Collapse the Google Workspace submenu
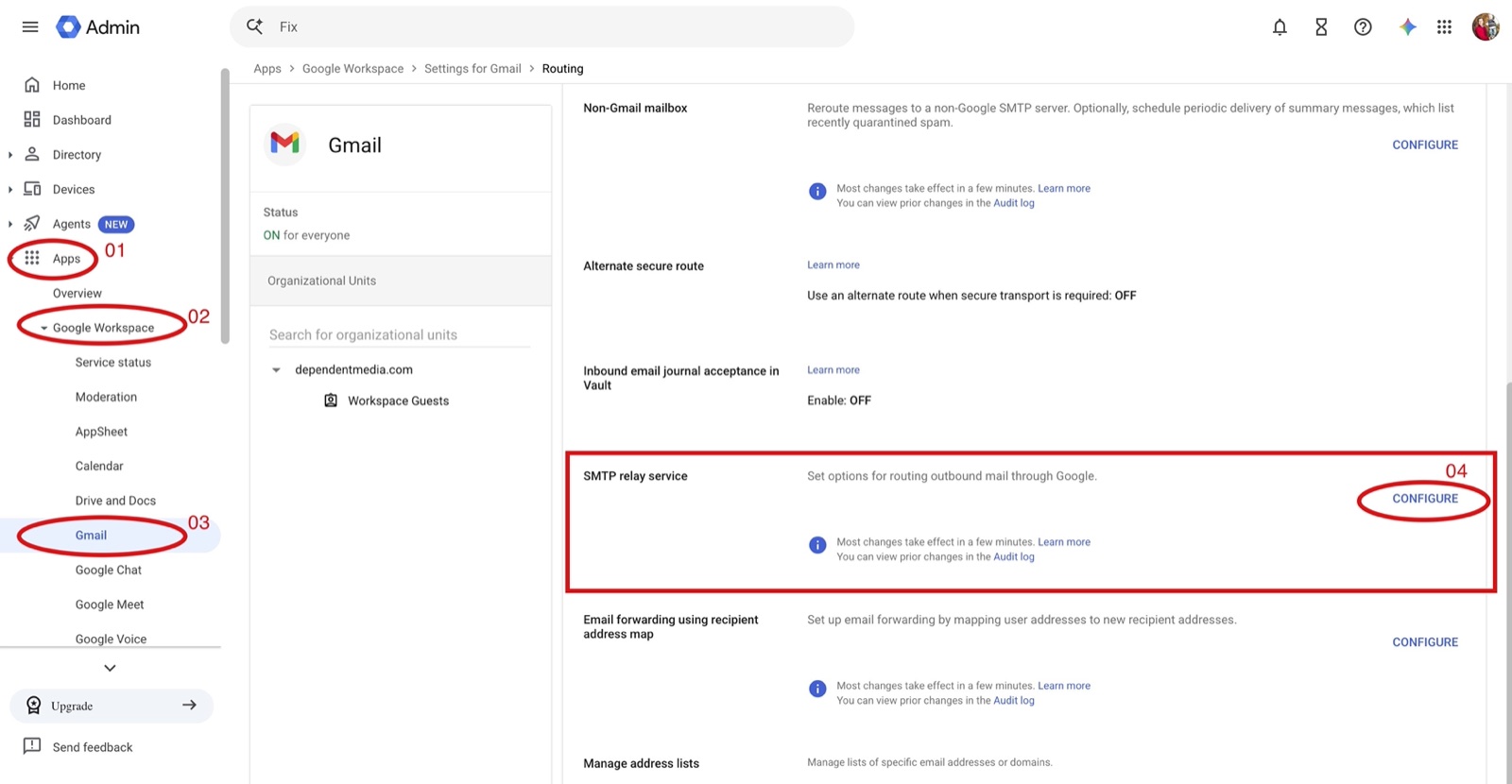The height and width of the screenshot is (784, 1512). (x=43, y=328)
